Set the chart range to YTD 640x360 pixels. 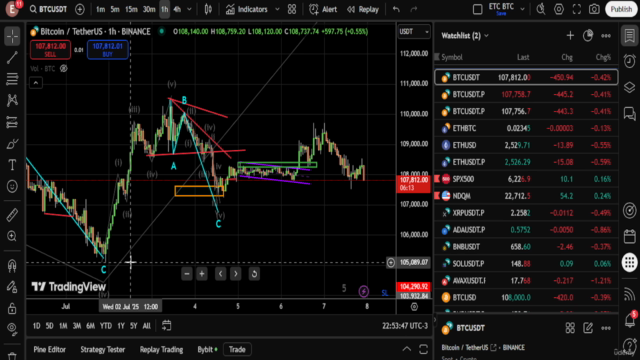(106, 326)
